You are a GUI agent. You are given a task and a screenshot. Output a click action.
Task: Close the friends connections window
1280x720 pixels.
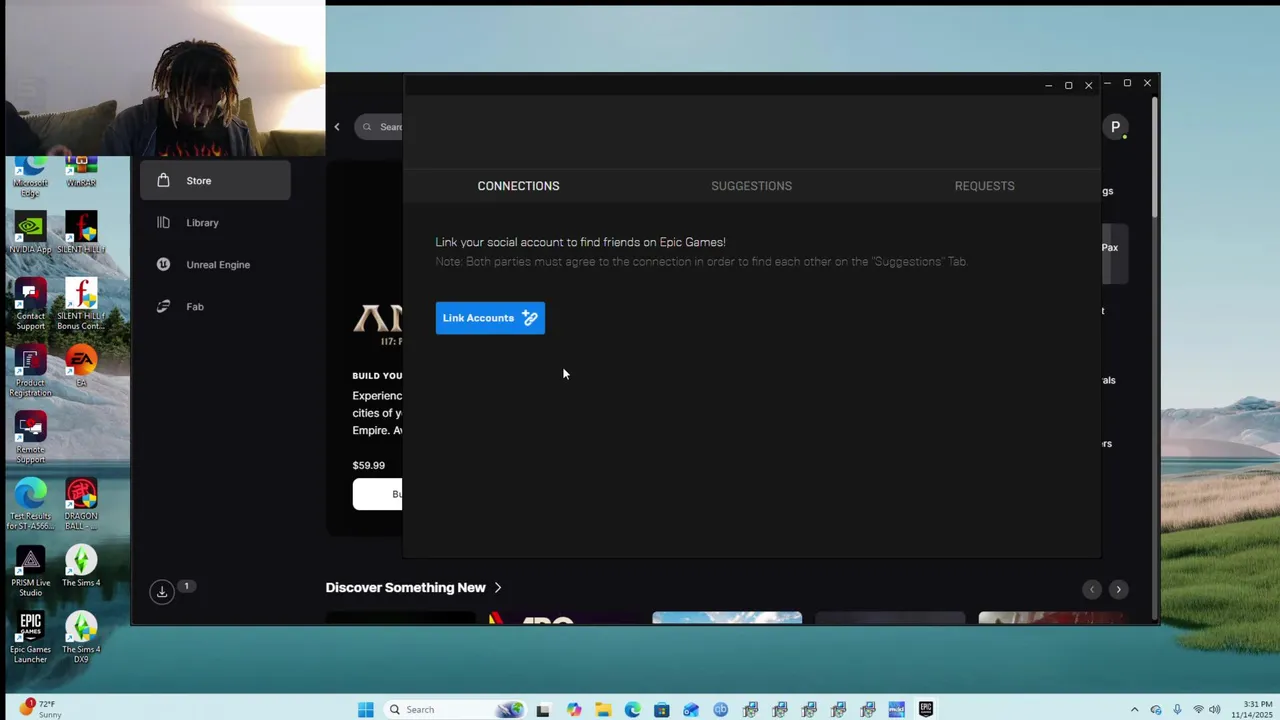[x=1088, y=86]
